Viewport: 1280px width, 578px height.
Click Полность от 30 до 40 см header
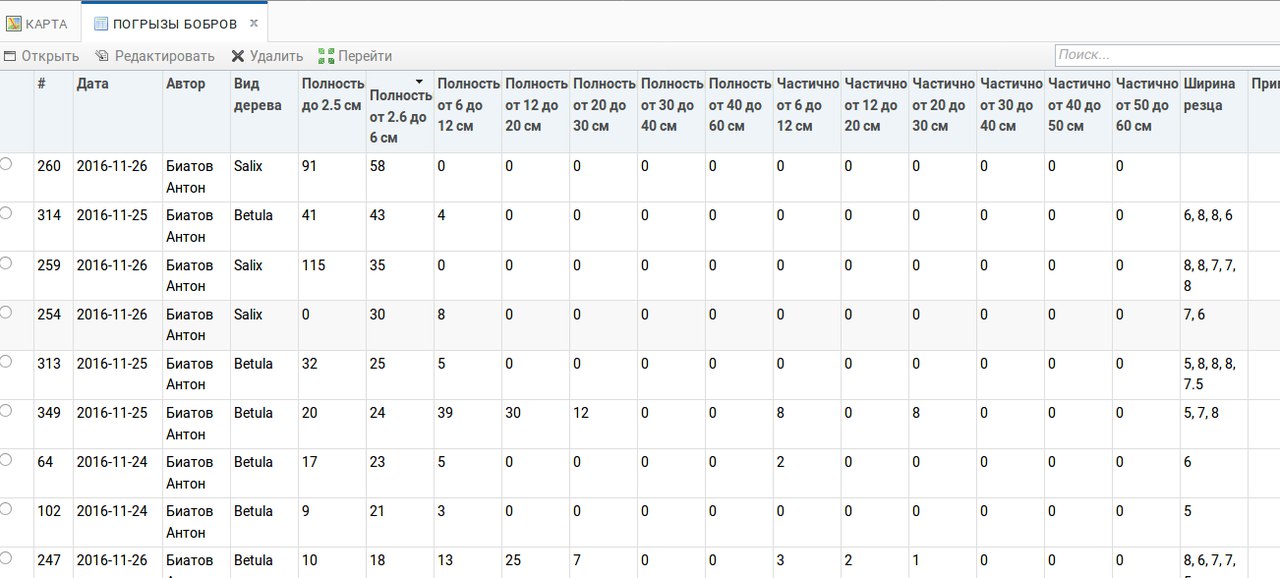672,111
